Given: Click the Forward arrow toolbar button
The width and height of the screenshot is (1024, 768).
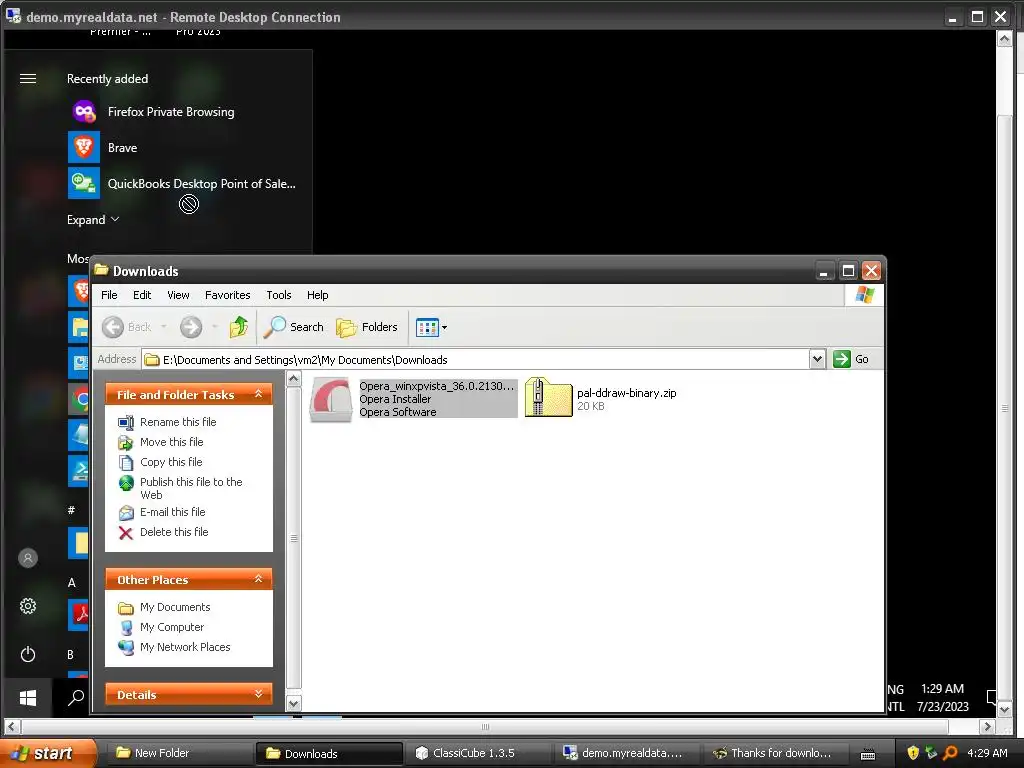Looking at the screenshot, I should tap(191, 327).
